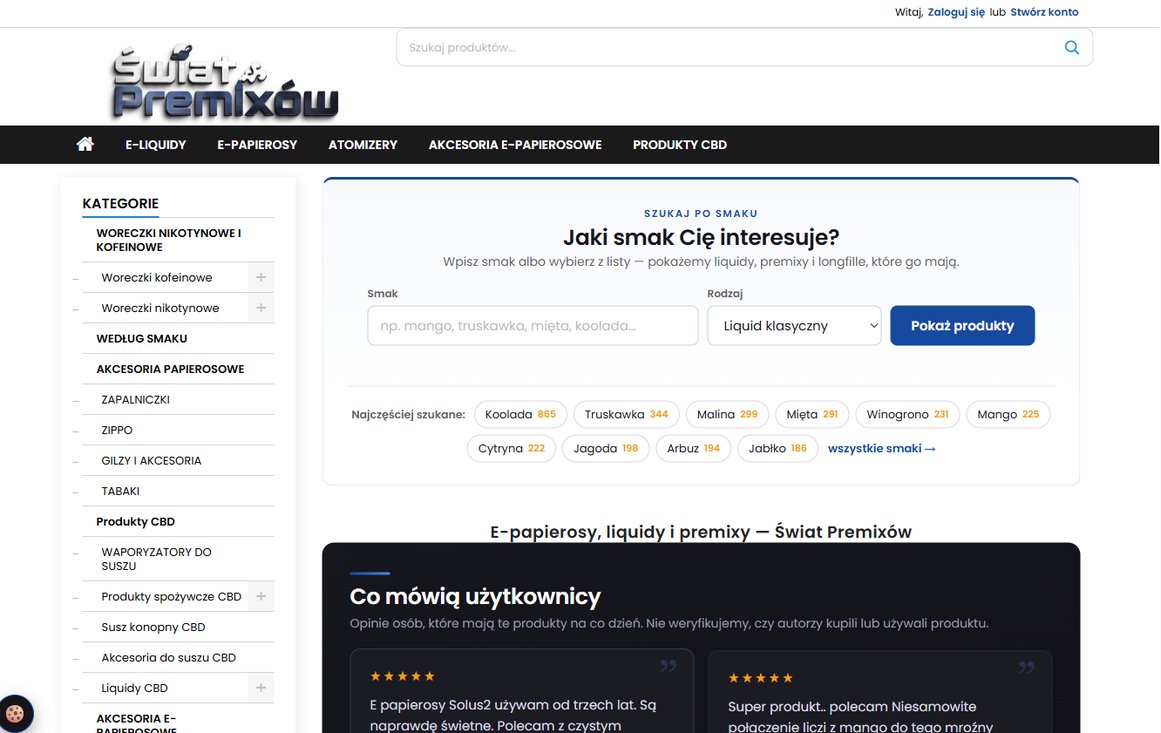Select the Cytryna flavor chip
Screen dimensions: 1161x733
pyautogui.click(x=511, y=449)
